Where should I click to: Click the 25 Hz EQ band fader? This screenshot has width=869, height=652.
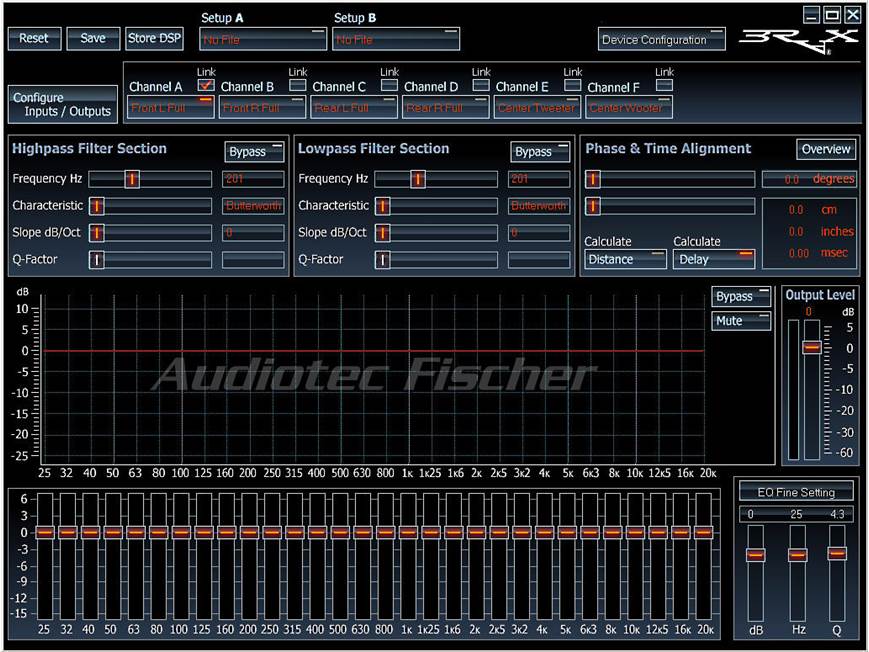point(45,532)
